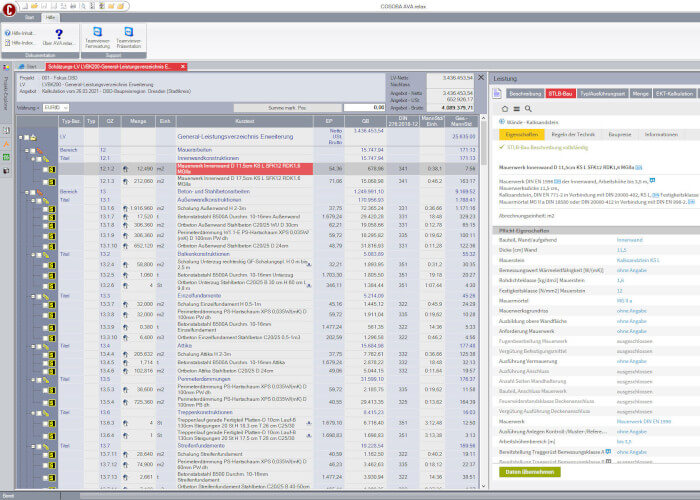Toggle checkbox for position 13.2.4
Image resolution: width=700 pixels, height=500 pixels.
[45, 265]
